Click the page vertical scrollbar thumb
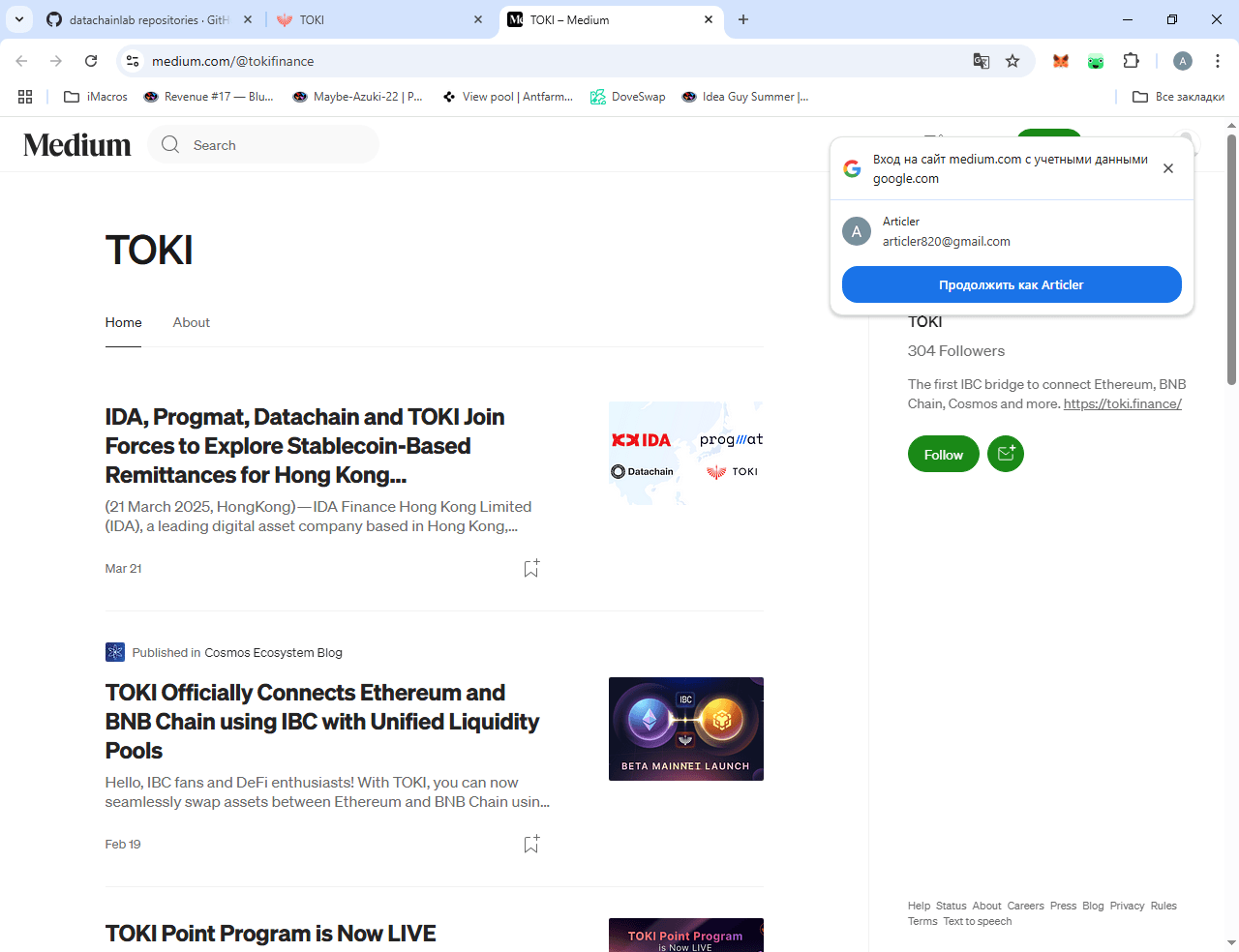 click(x=1232, y=259)
